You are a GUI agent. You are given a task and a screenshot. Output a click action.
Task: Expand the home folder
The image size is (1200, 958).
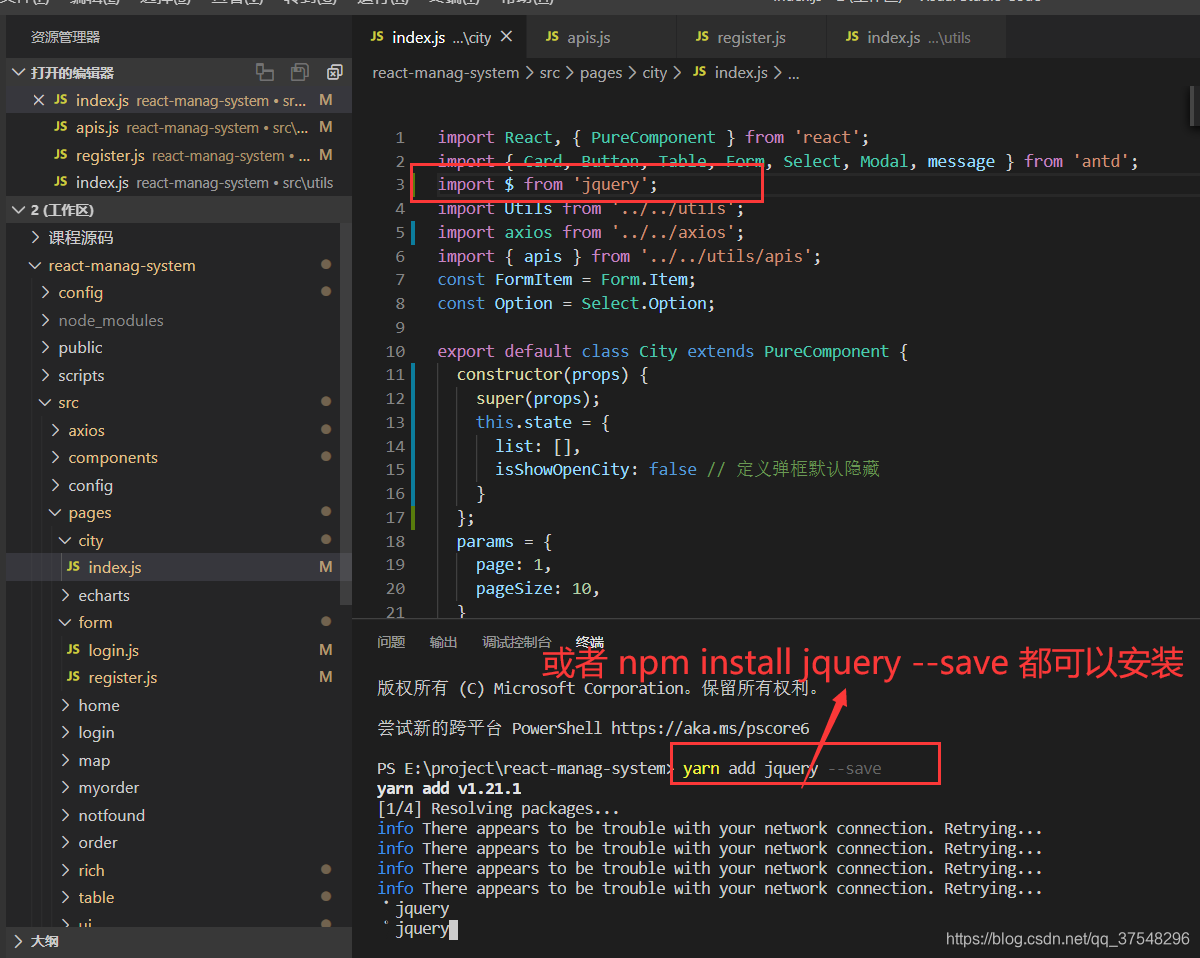coord(66,705)
